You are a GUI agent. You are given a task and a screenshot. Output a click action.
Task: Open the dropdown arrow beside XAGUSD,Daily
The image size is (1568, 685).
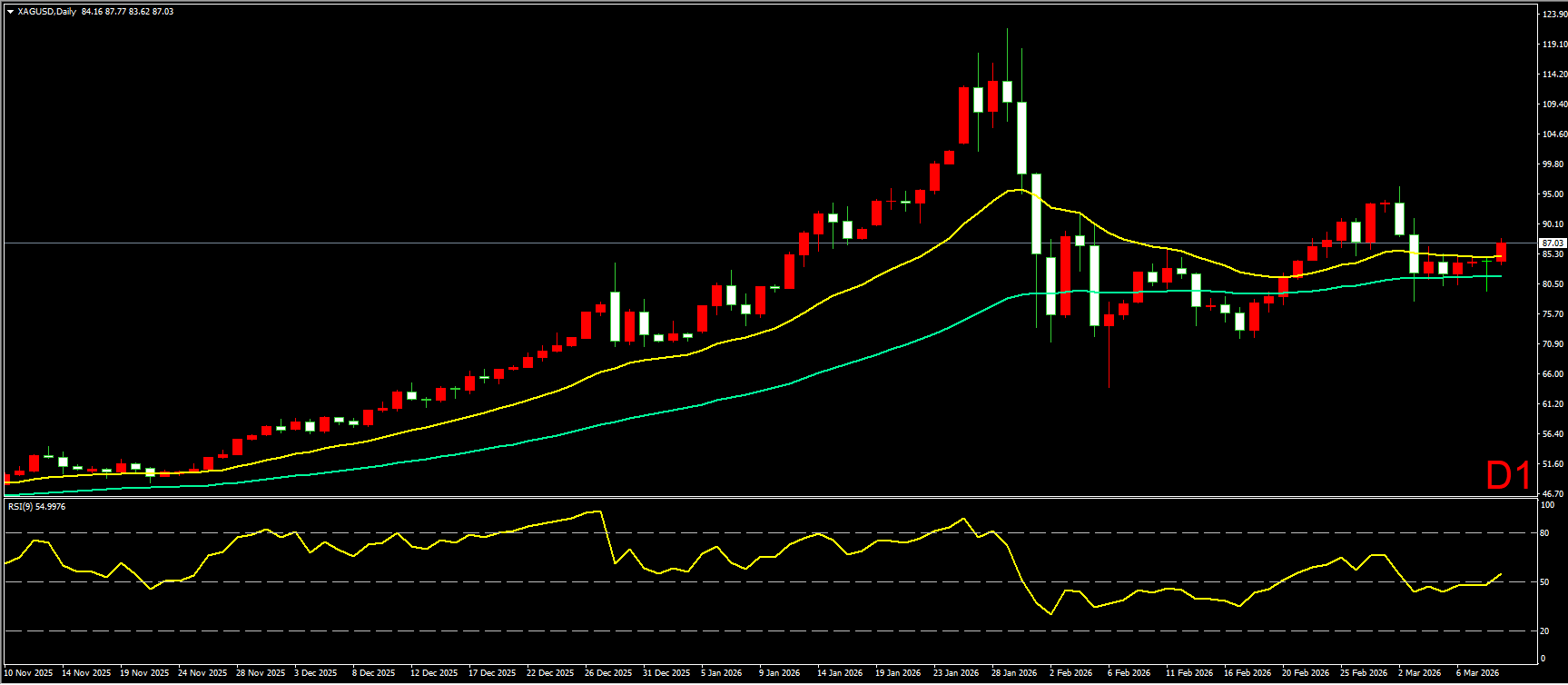click(x=10, y=12)
